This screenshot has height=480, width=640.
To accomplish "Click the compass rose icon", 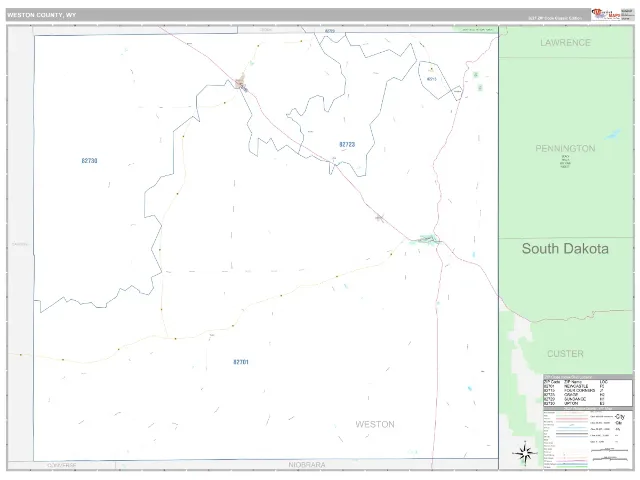I will point(526,453).
